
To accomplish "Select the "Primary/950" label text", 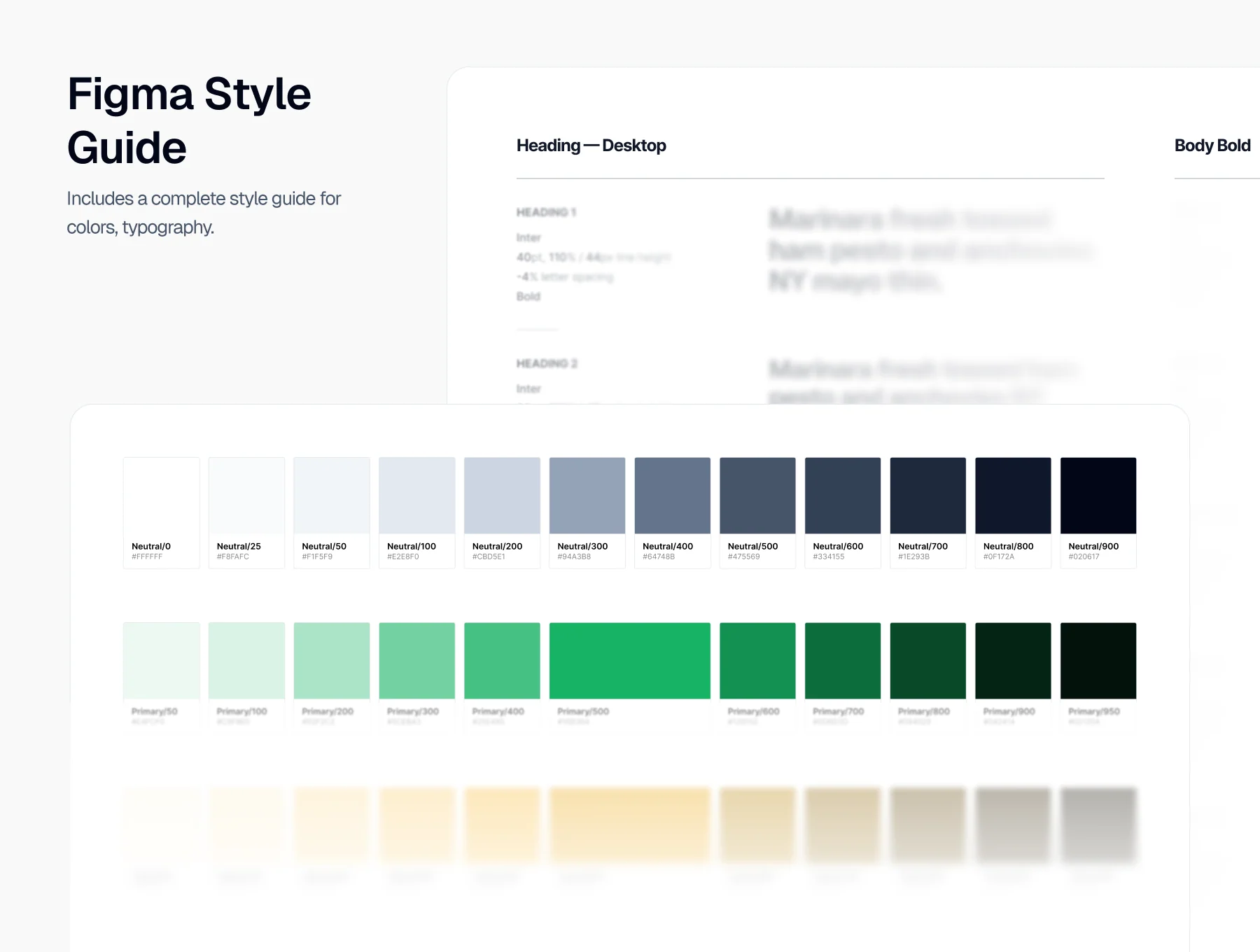I will coord(1094,711).
